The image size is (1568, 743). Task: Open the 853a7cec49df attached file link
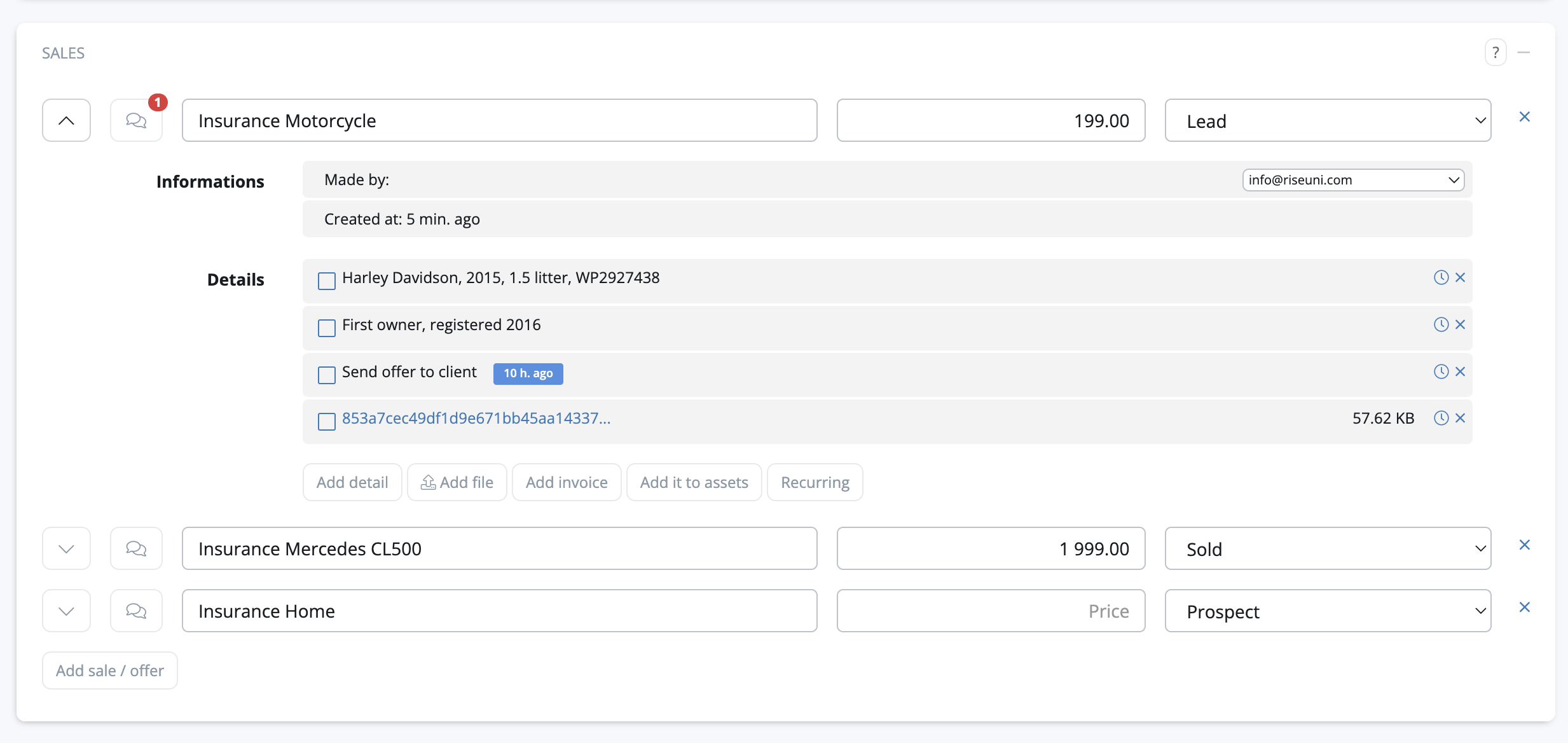pos(476,418)
